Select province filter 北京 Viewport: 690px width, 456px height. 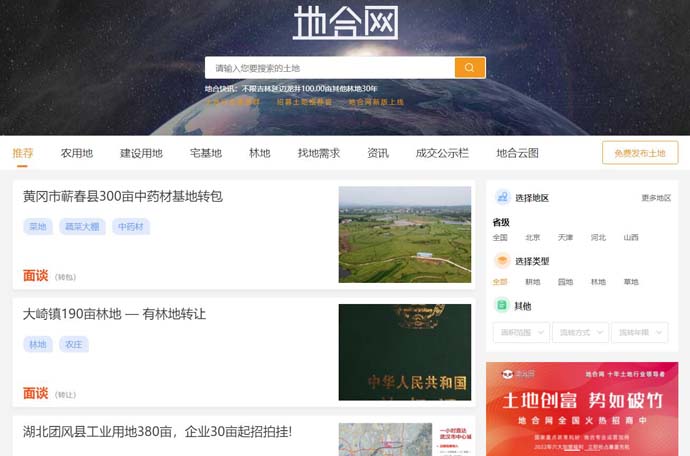(x=532, y=237)
